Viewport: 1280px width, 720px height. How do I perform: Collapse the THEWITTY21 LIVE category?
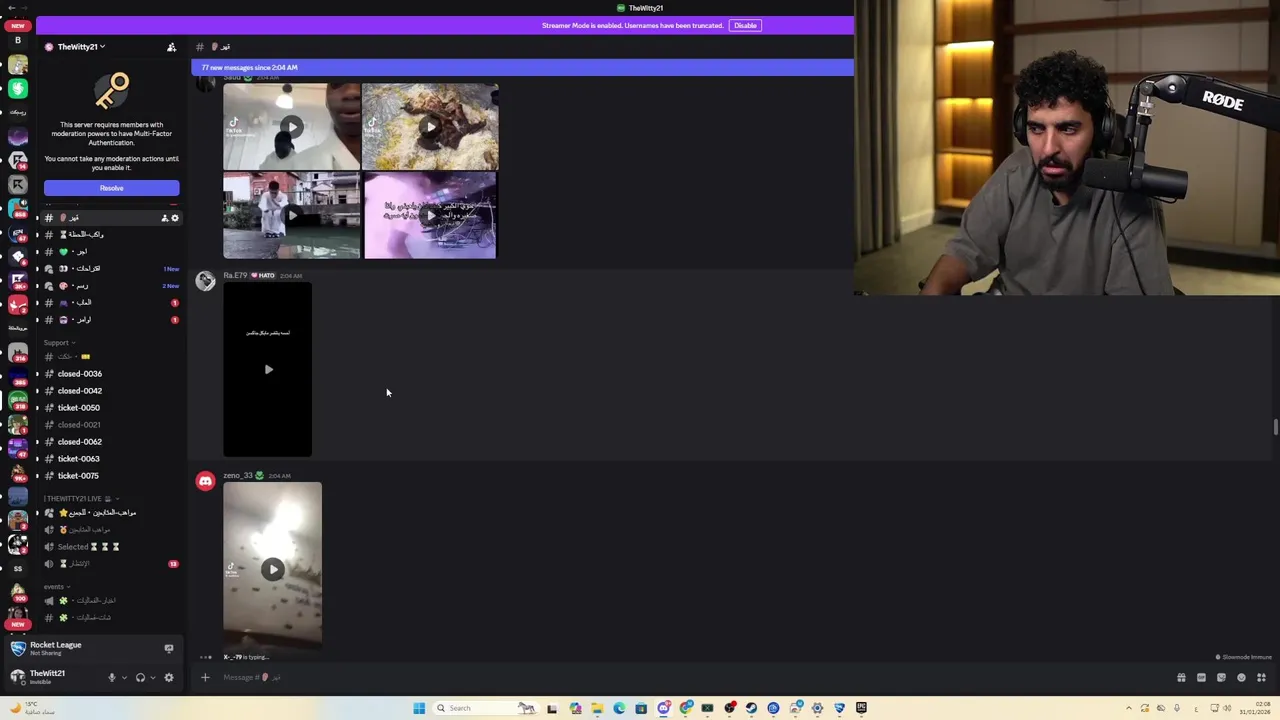click(x=80, y=498)
